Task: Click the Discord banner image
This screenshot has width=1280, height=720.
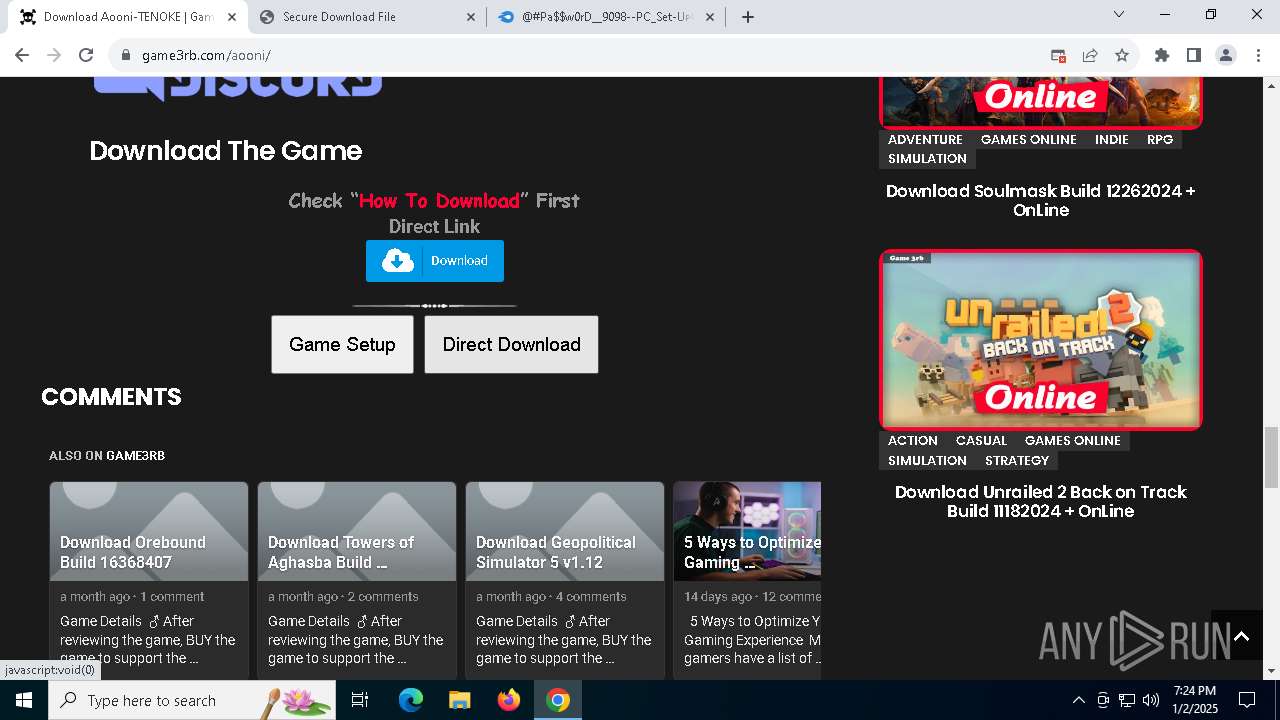Action: point(238,88)
